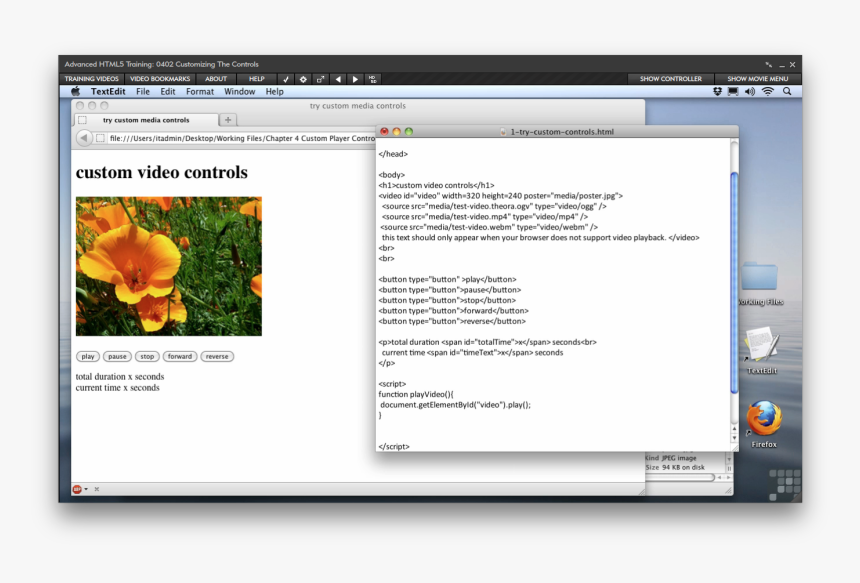Click the stop button below the video
Viewport: 860px width, 583px height.
pyautogui.click(x=147, y=356)
